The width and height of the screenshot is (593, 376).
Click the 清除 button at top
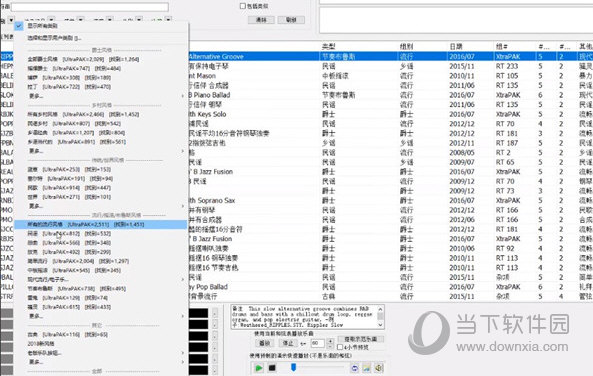click(x=261, y=20)
